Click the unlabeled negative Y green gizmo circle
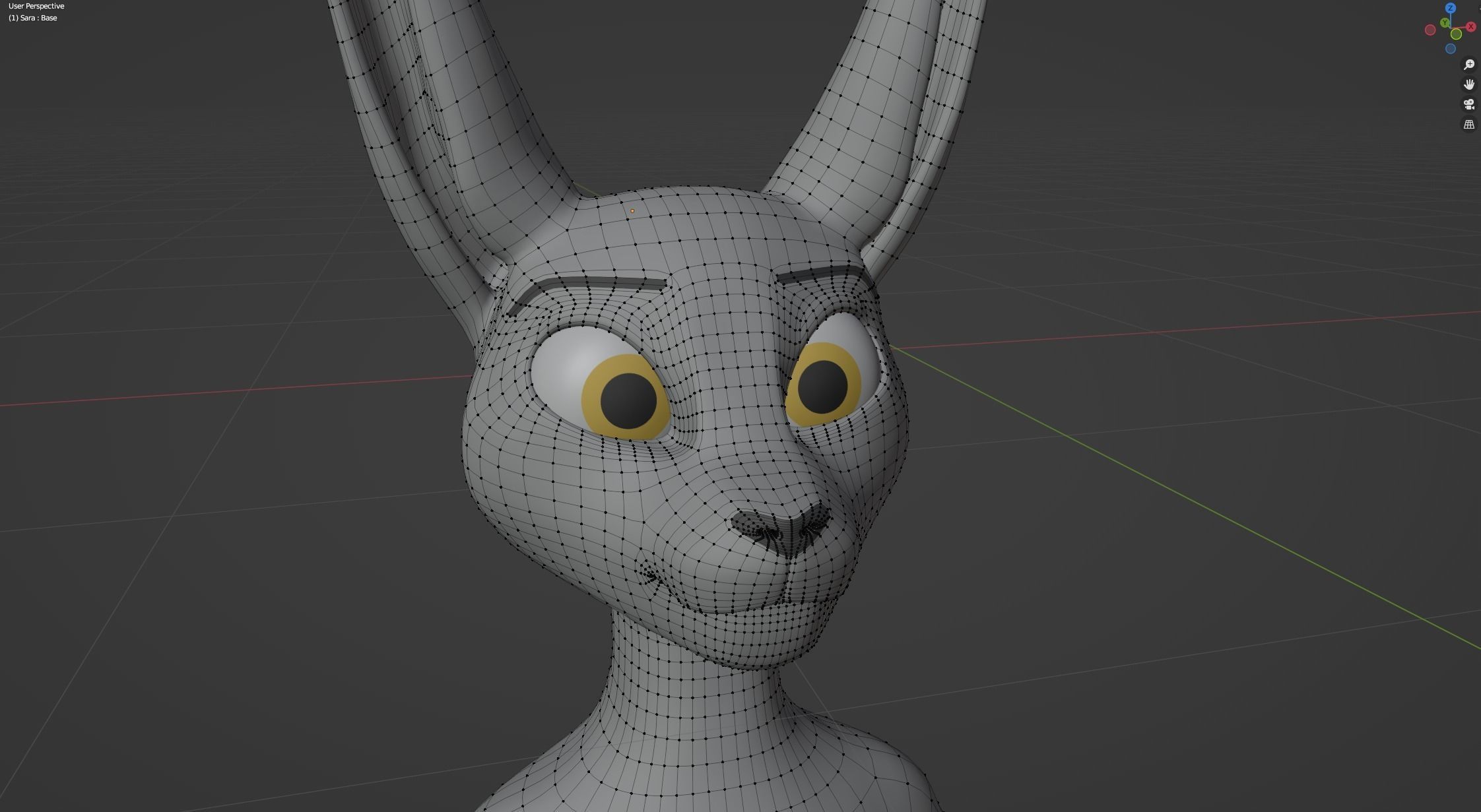1481x812 pixels. tap(1456, 34)
